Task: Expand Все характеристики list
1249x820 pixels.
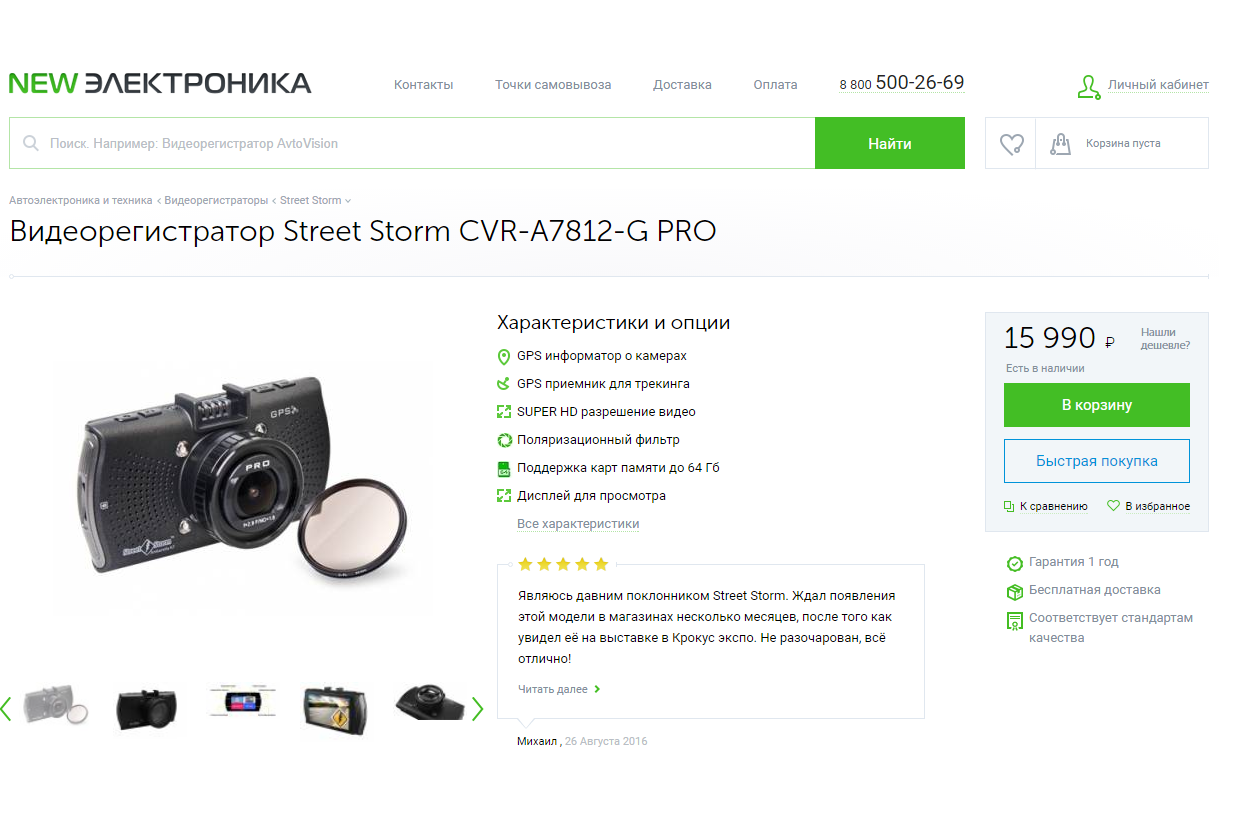Action: 578,524
